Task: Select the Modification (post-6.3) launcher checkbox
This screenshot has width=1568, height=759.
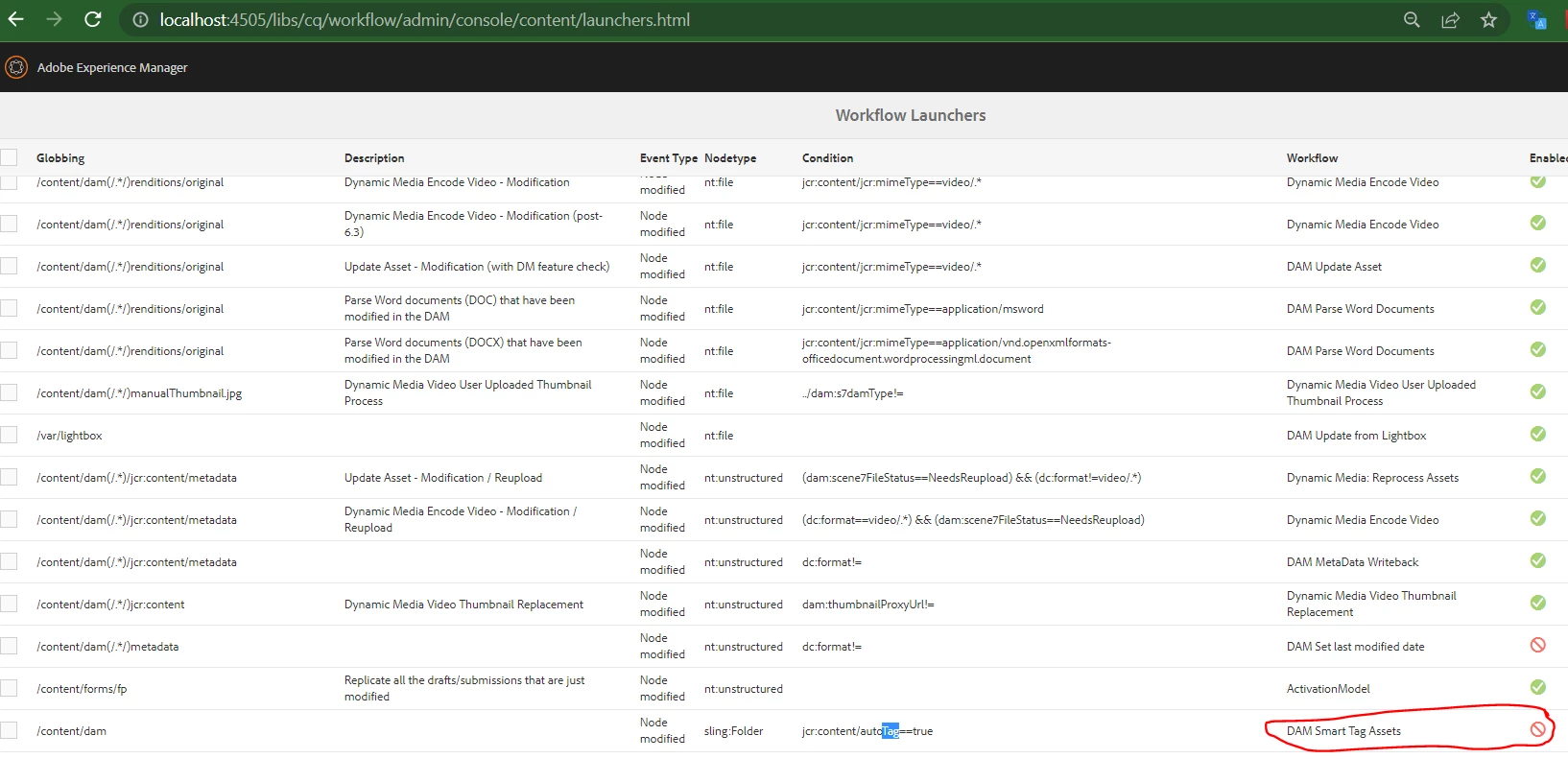Action: click(x=9, y=224)
